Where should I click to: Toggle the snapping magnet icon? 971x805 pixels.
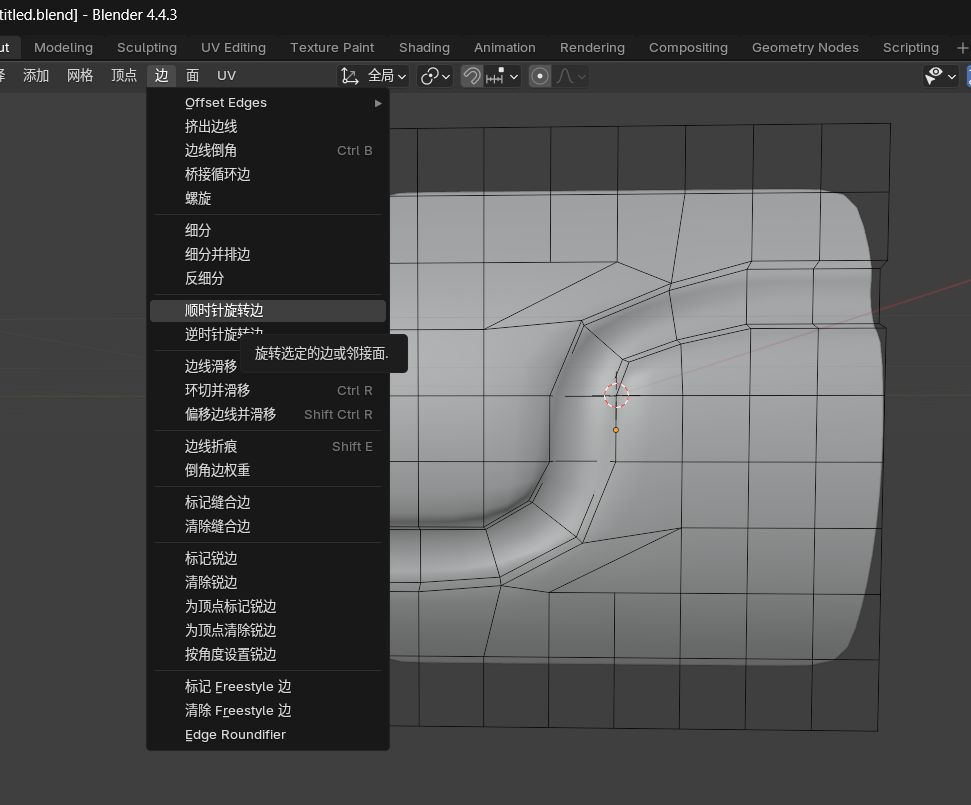point(472,76)
